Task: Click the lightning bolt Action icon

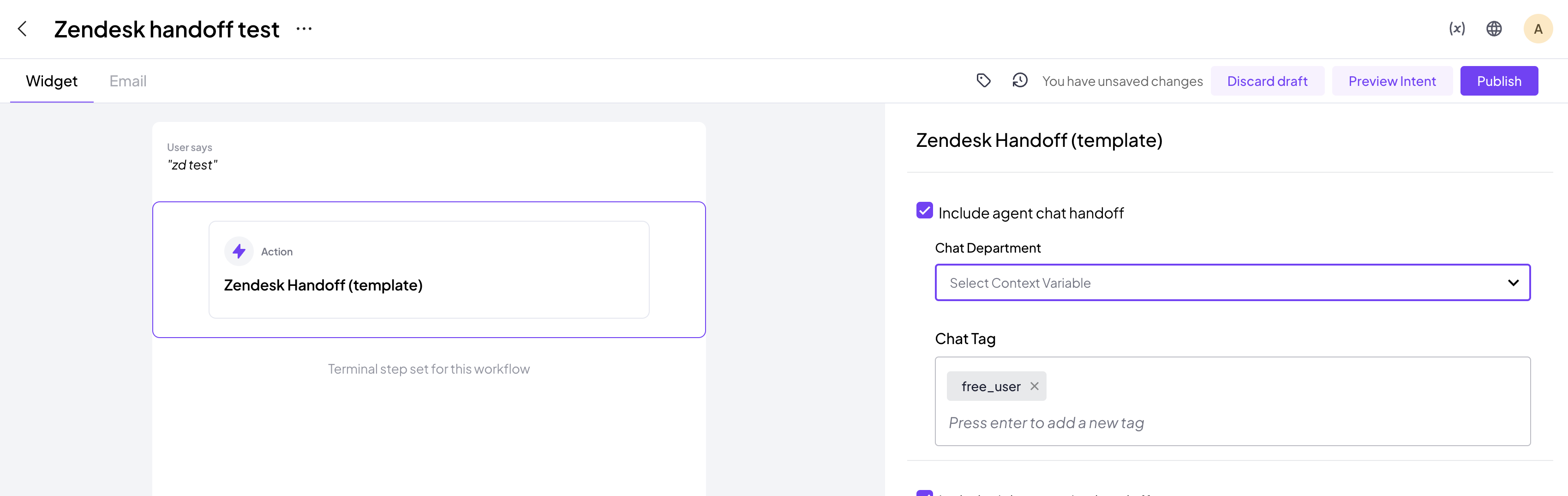Action: point(239,251)
